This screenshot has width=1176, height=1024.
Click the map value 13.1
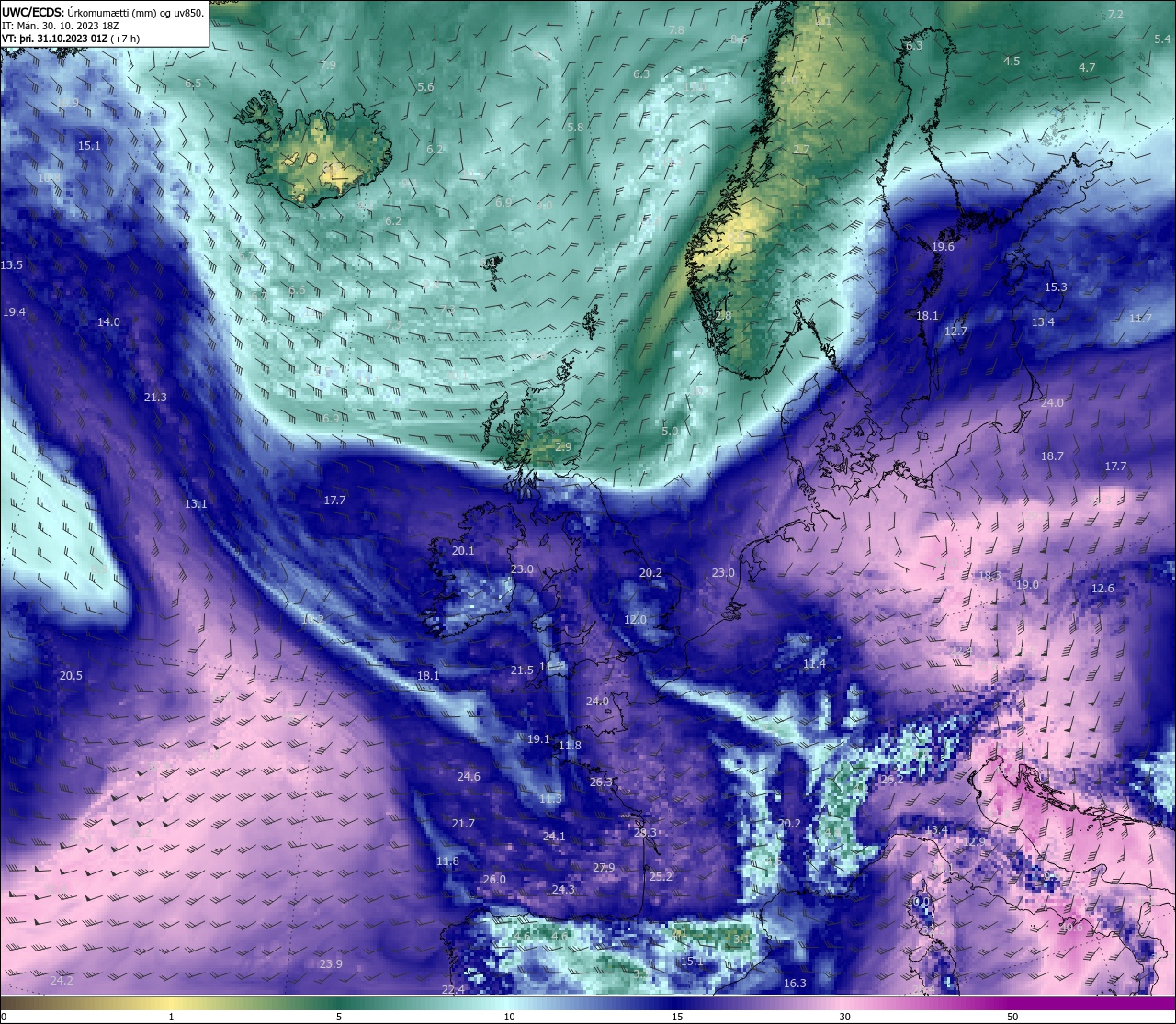[x=196, y=504]
